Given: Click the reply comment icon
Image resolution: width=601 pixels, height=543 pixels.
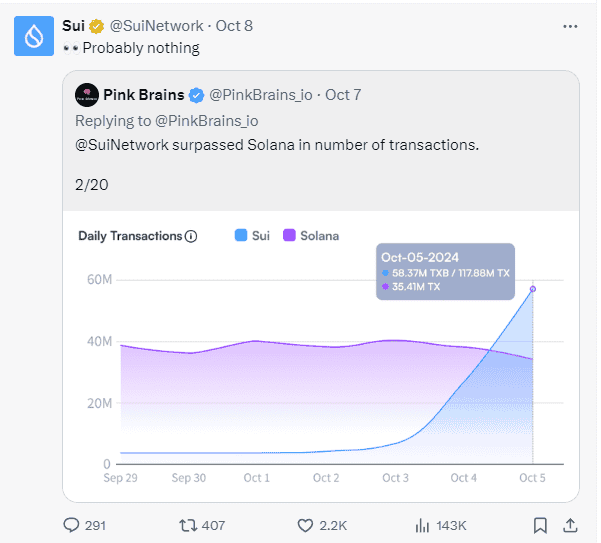Looking at the screenshot, I should (x=71, y=525).
